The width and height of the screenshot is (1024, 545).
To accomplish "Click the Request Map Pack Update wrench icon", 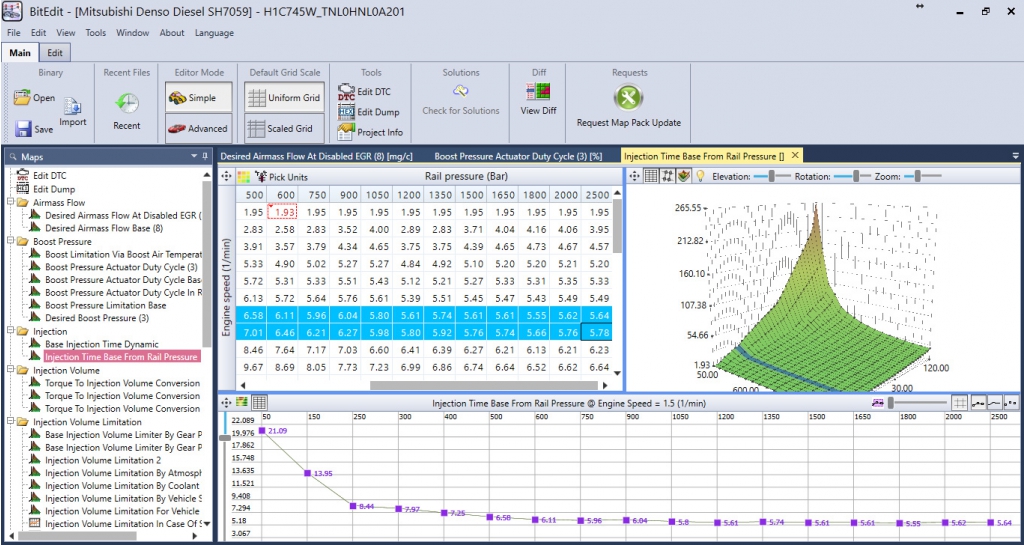I will coord(628,99).
